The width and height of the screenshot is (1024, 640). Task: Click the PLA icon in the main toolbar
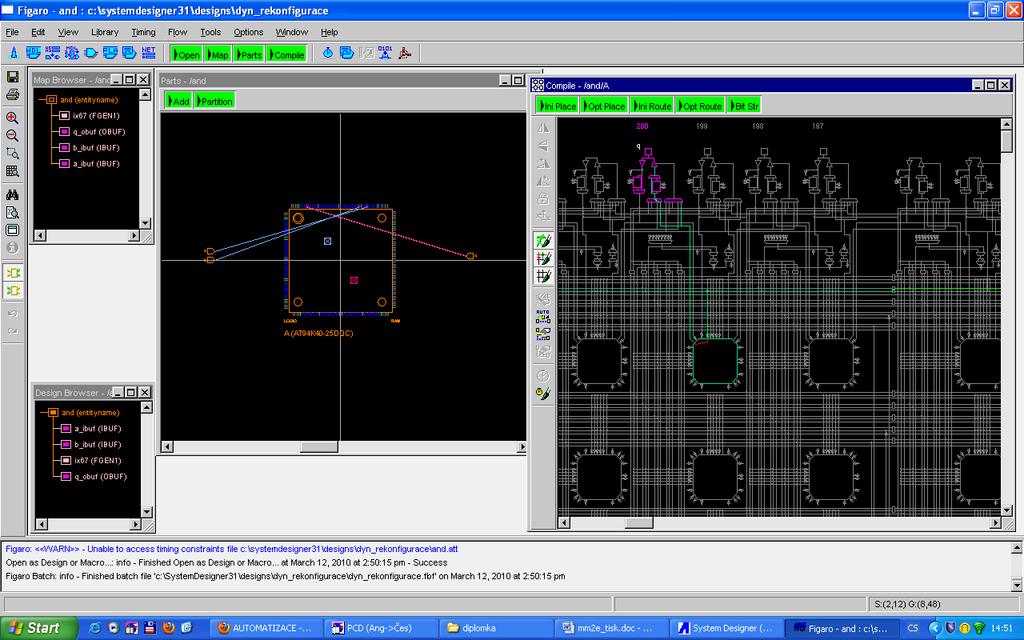[110, 53]
